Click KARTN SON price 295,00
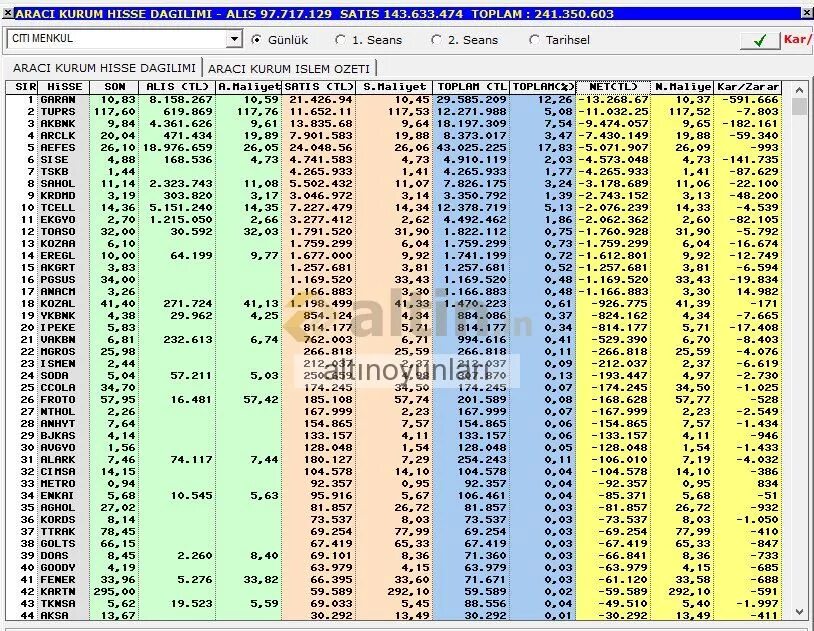Screen dimensions: 814x631 click(114, 592)
